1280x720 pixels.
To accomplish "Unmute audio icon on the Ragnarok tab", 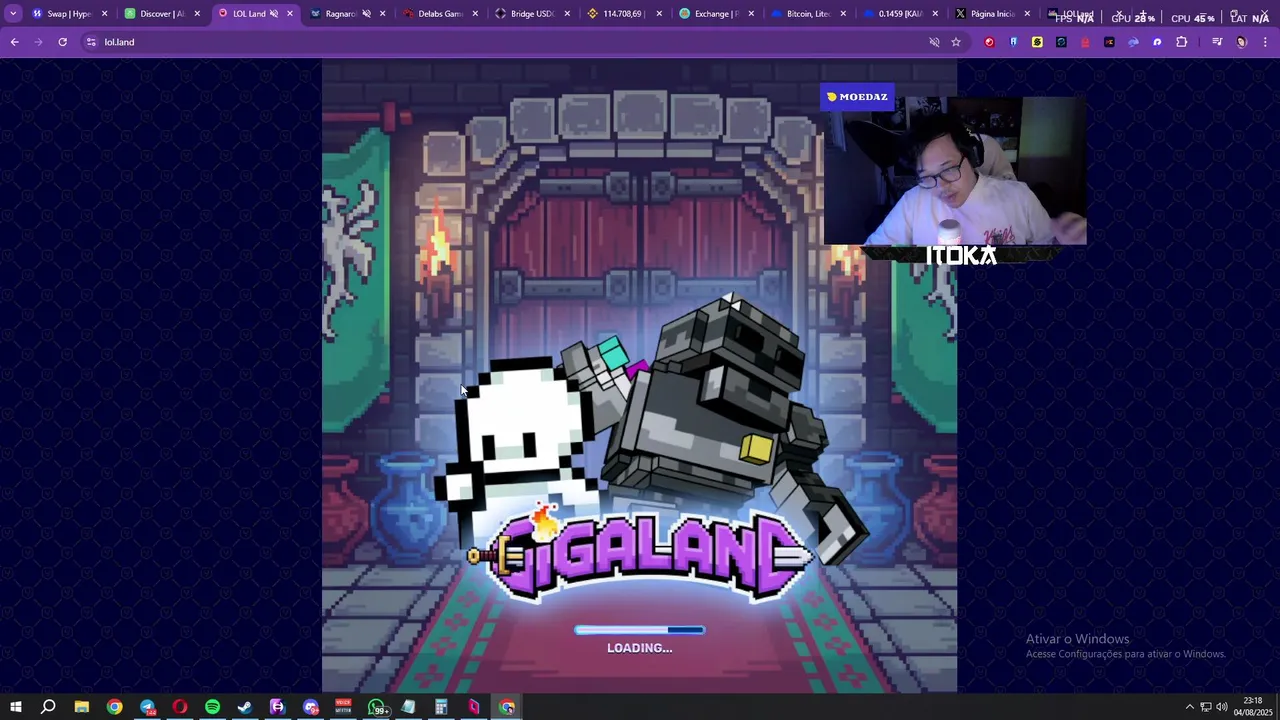I will tap(367, 14).
